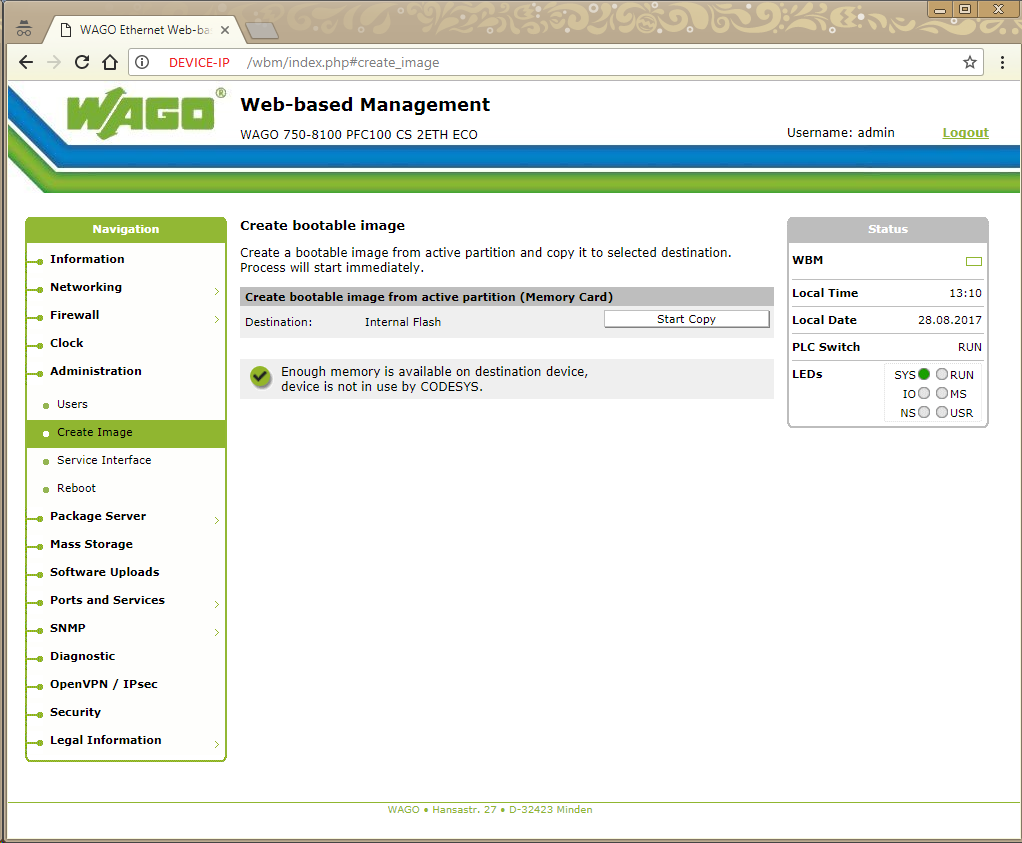
Task: Click the NS LED indicator
Action: [x=924, y=412]
